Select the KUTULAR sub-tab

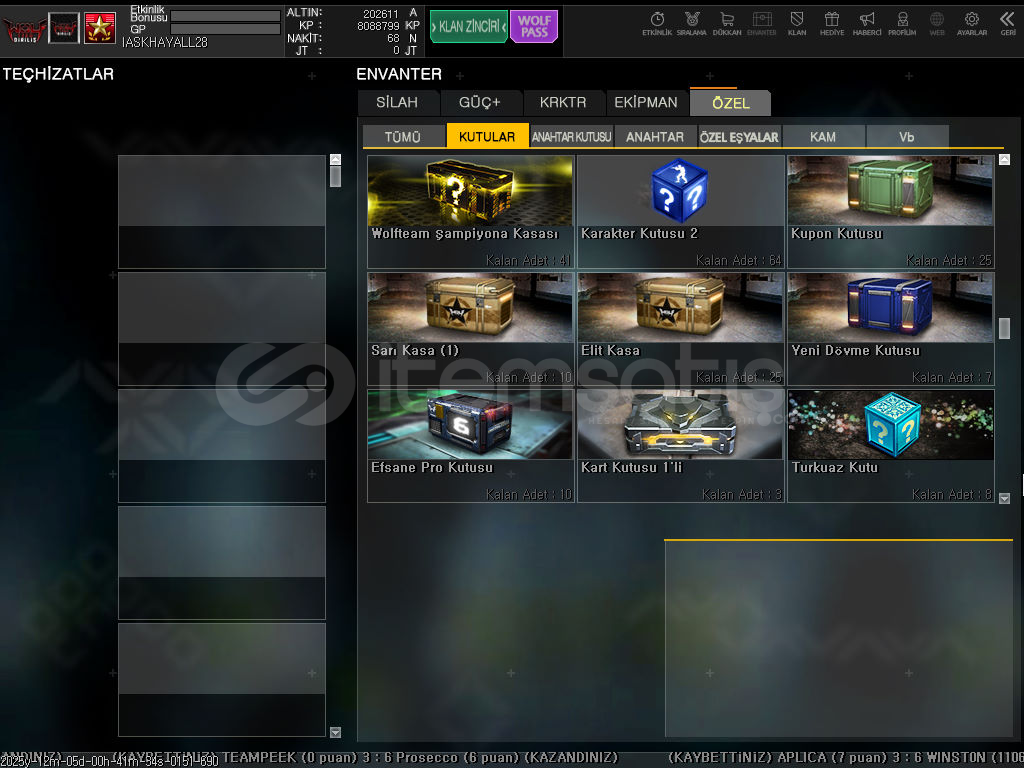click(x=487, y=136)
